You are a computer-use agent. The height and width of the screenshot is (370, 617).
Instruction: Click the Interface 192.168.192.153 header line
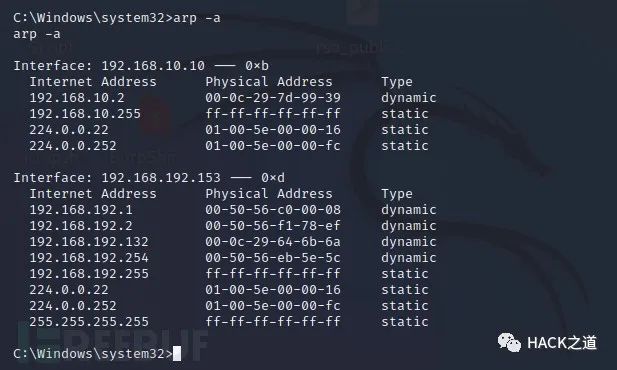(149, 178)
